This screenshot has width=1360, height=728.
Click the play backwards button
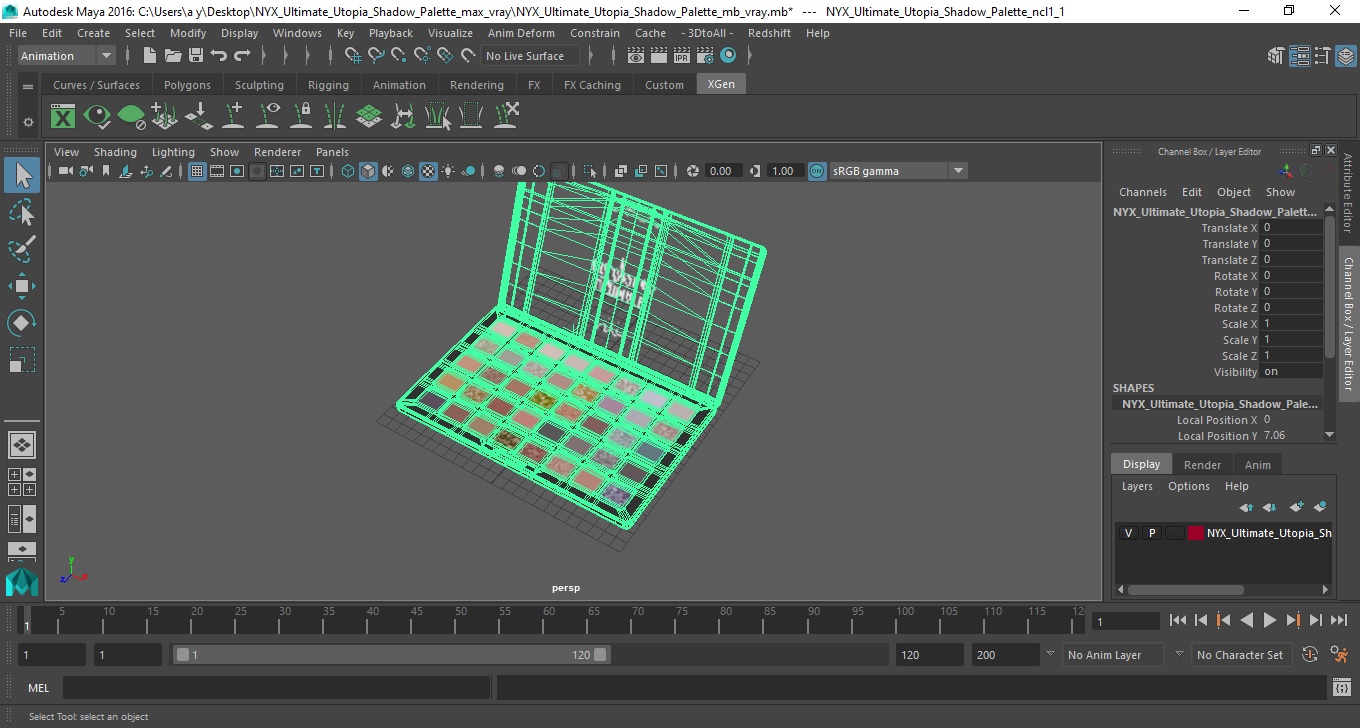pyautogui.click(x=1246, y=621)
